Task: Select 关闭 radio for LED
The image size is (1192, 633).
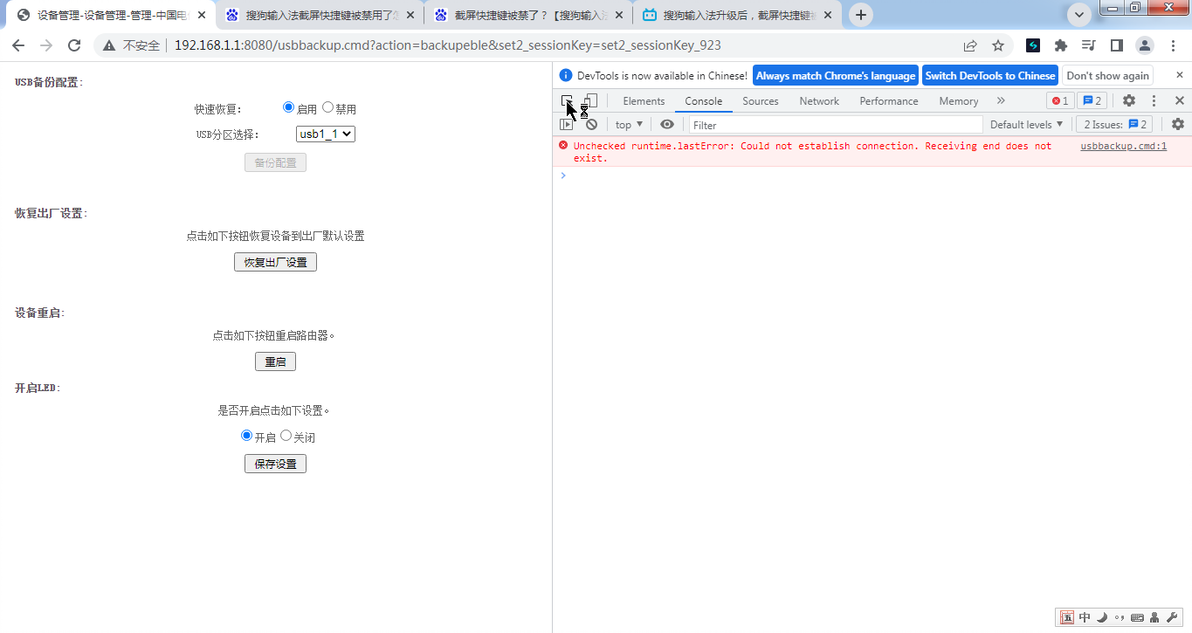Action: (286, 436)
